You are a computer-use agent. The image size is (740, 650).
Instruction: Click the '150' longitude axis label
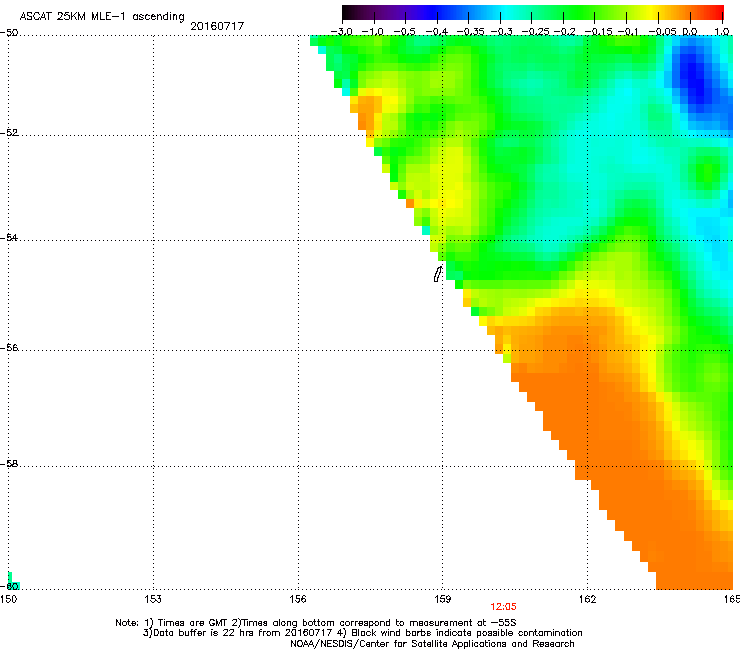tap(8, 599)
